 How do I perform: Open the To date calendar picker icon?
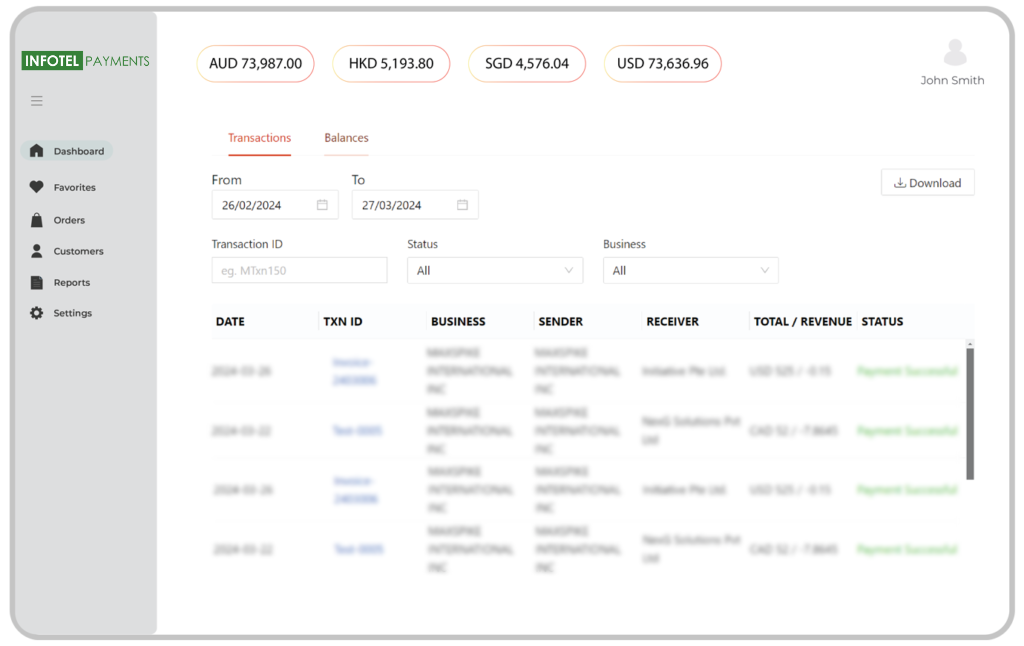pyautogui.click(x=462, y=205)
